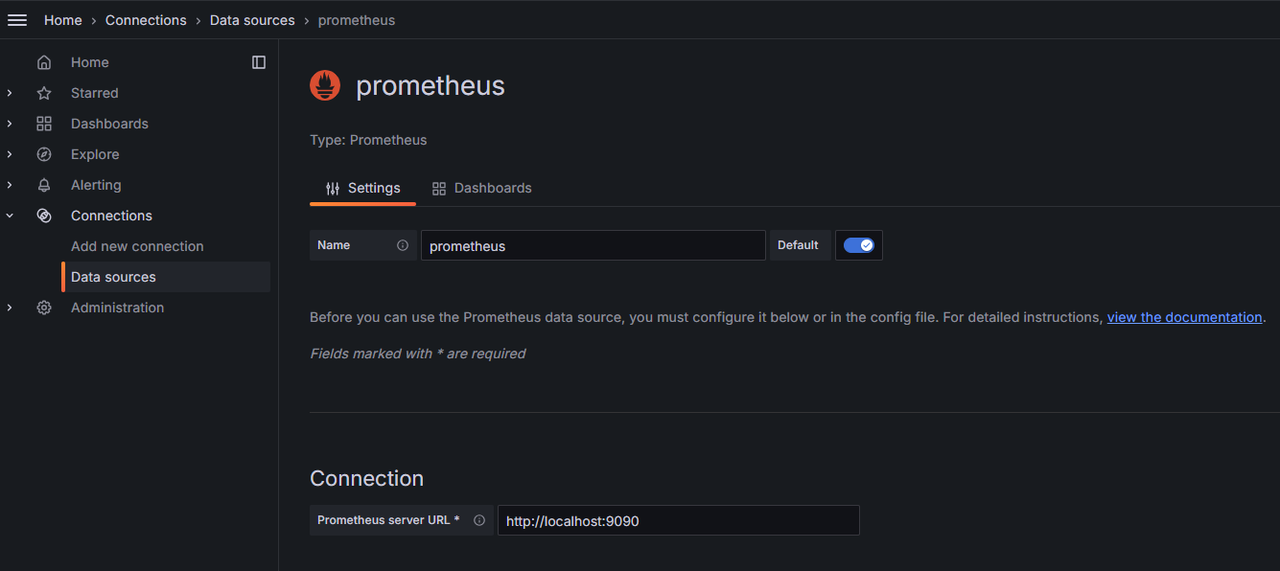The height and width of the screenshot is (571, 1280).
Task: Click the Explore compass icon
Action: click(44, 154)
